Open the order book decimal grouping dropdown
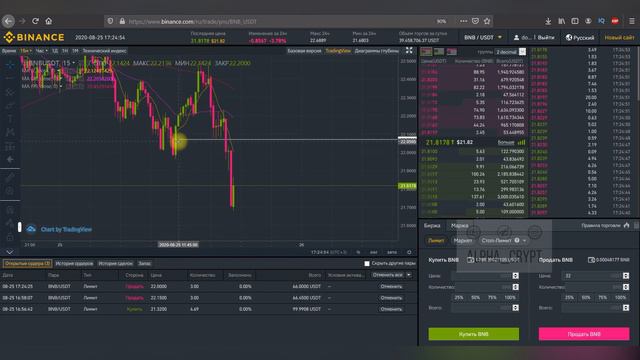The image size is (640, 360). [510, 52]
